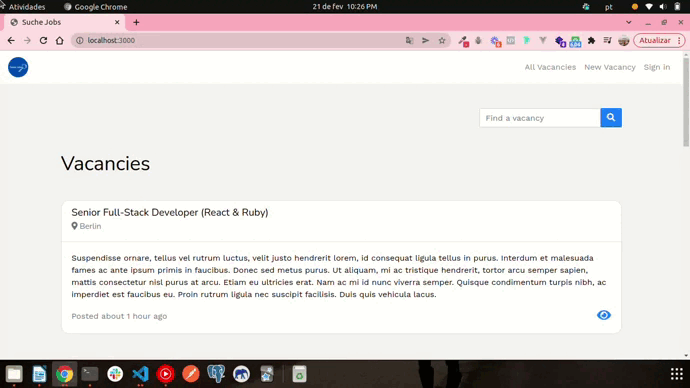Open the green extension showing a number badge
The height and width of the screenshot is (388, 690).
coord(575,41)
